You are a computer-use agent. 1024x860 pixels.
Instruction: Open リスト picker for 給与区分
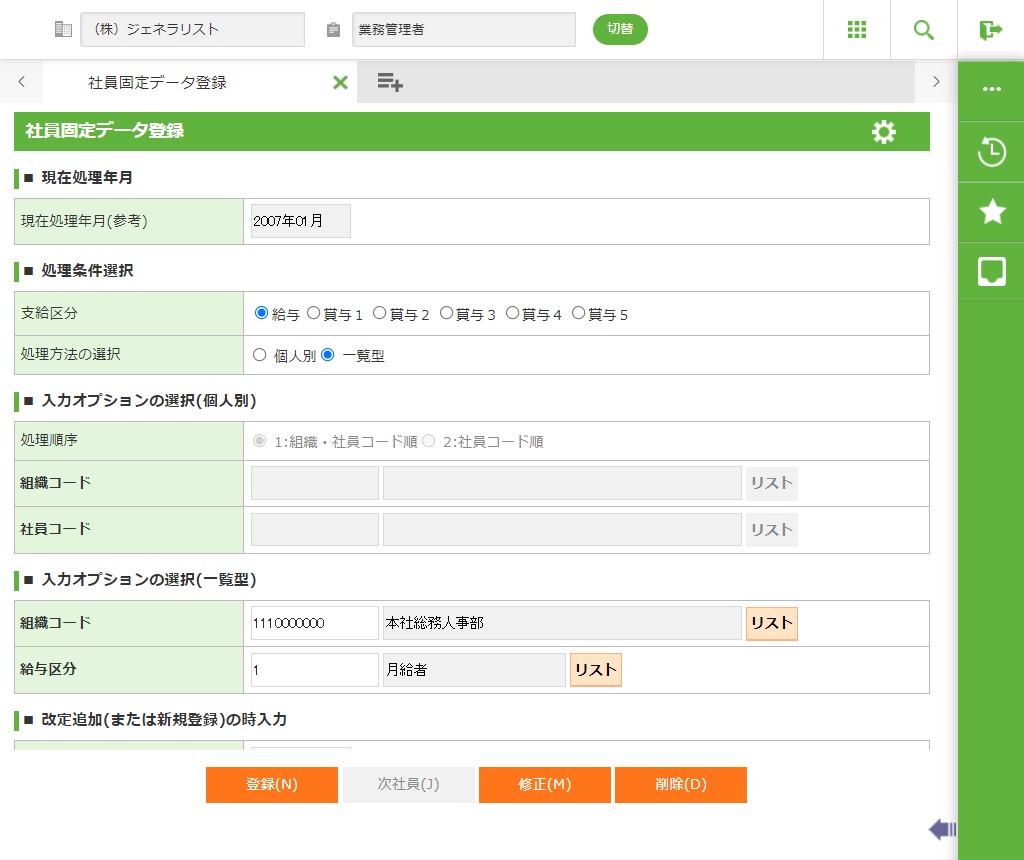click(595, 670)
